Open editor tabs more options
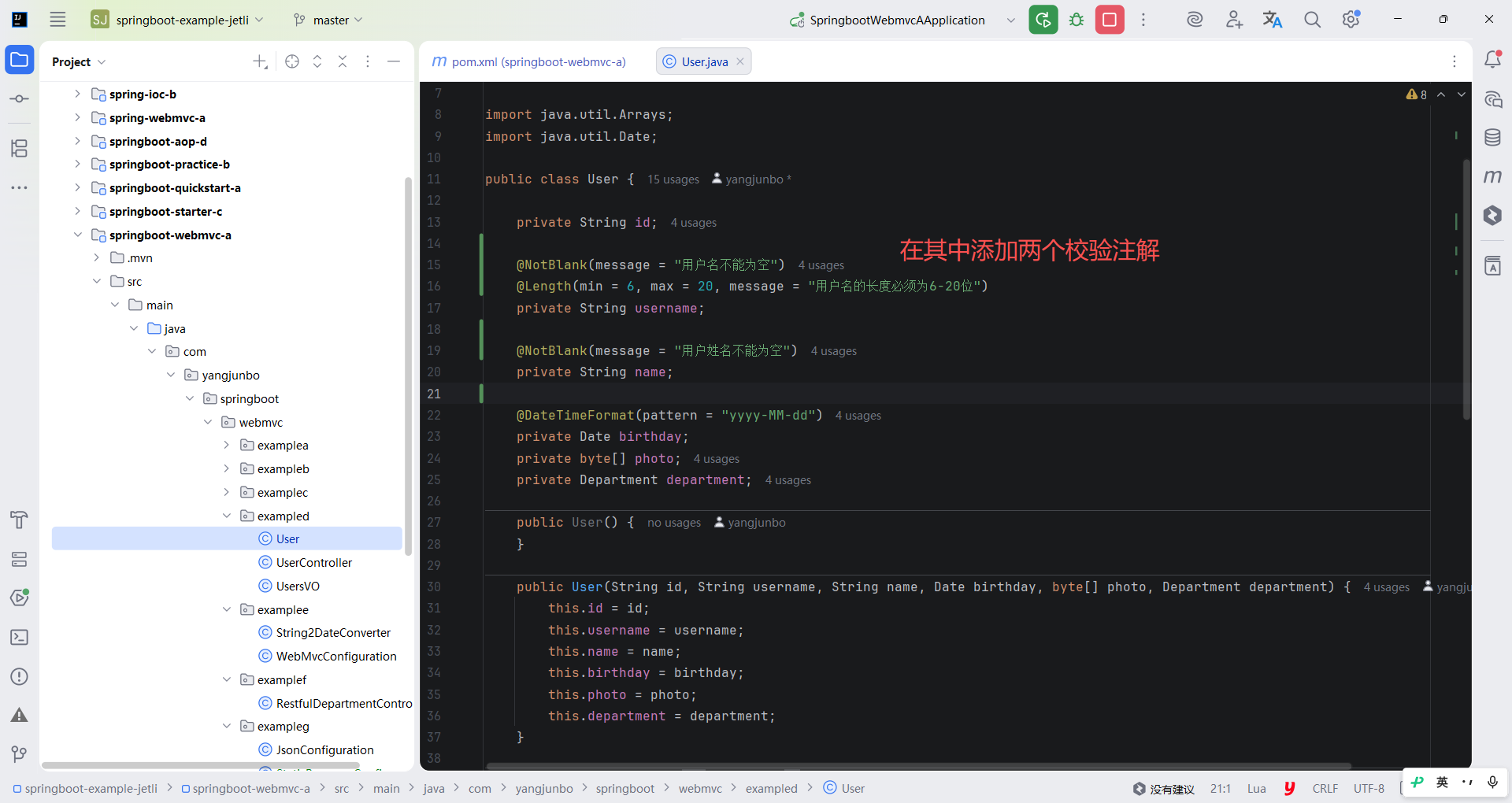Viewport: 1512px width, 803px height. tap(1455, 61)
